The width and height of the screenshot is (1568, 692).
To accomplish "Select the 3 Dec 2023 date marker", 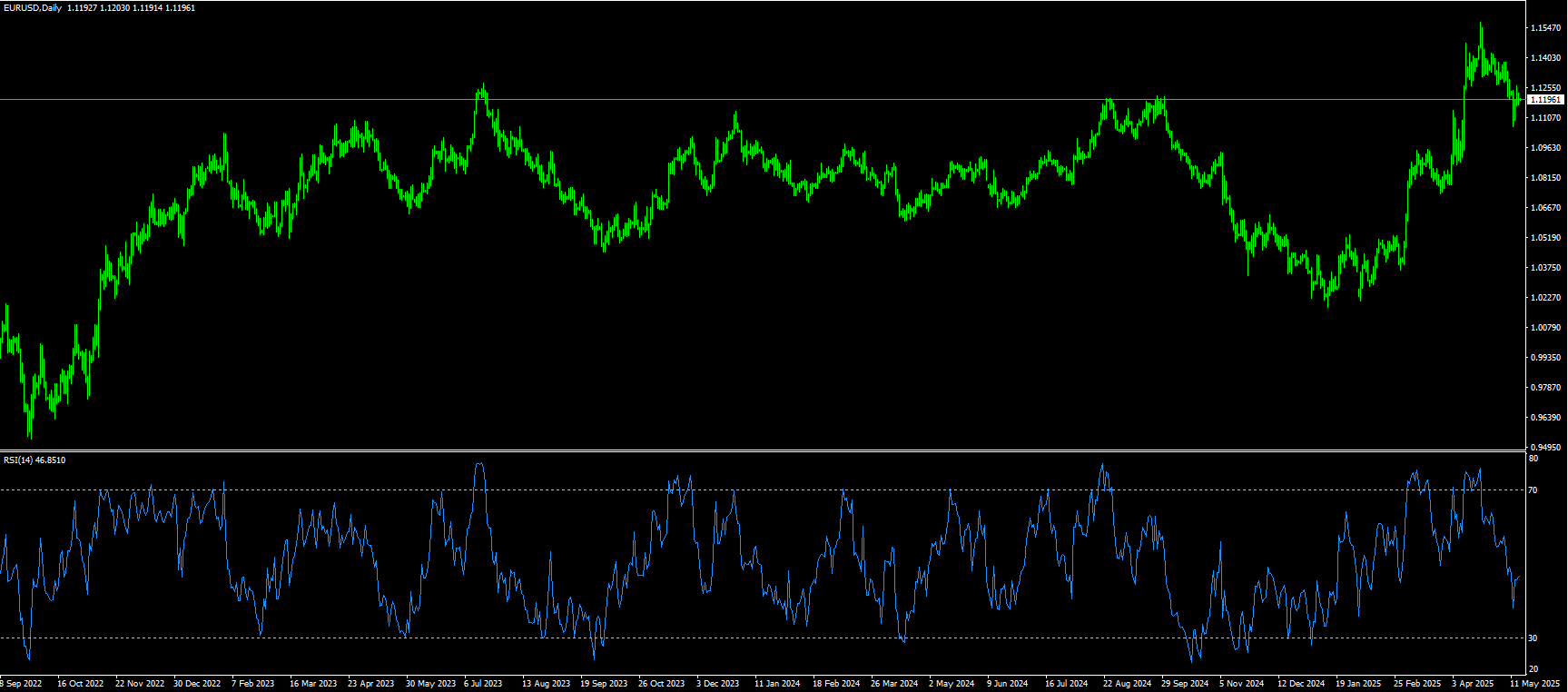I will (x=717, y=684).
